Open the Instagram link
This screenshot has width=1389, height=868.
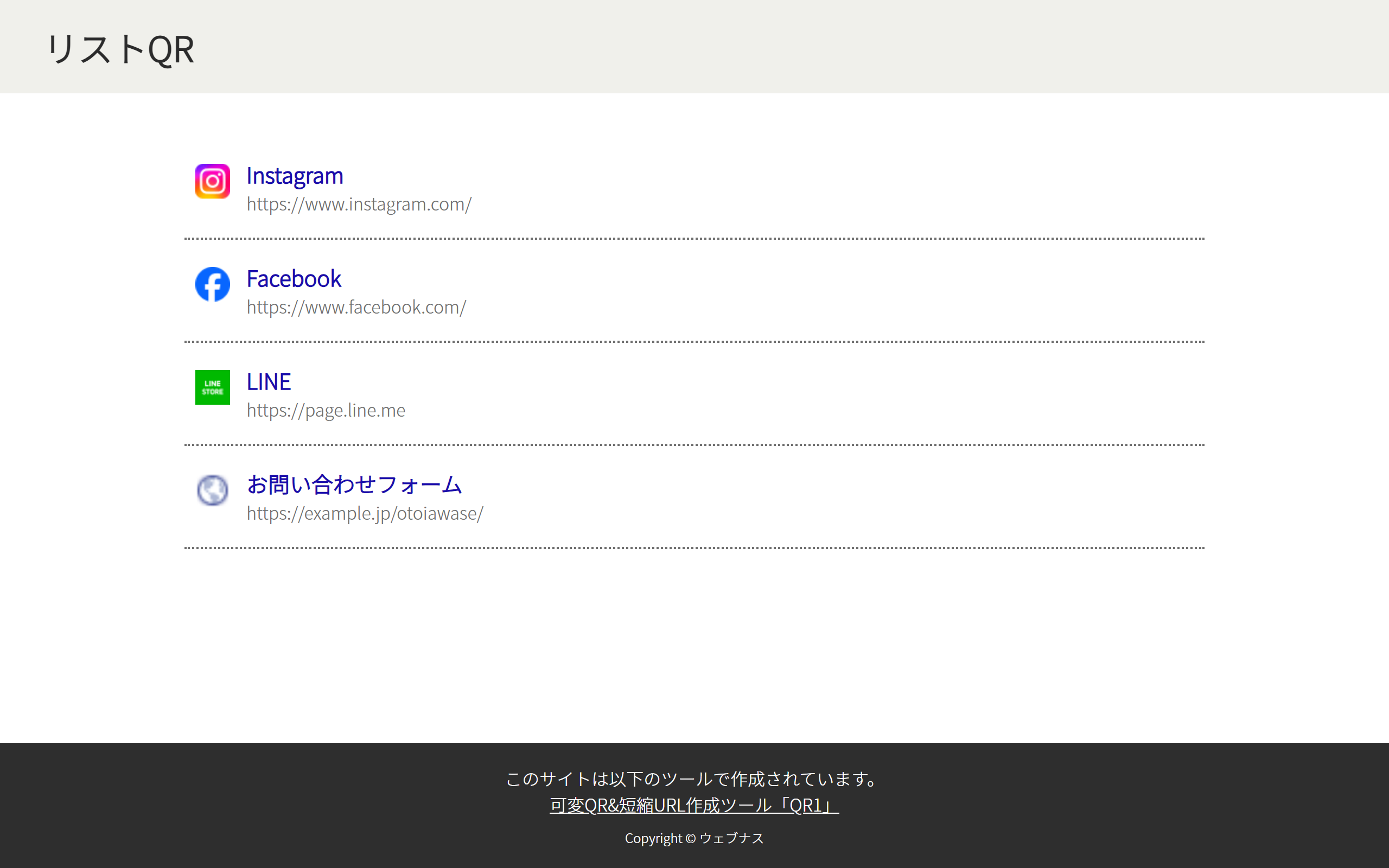tap(295, 176)
